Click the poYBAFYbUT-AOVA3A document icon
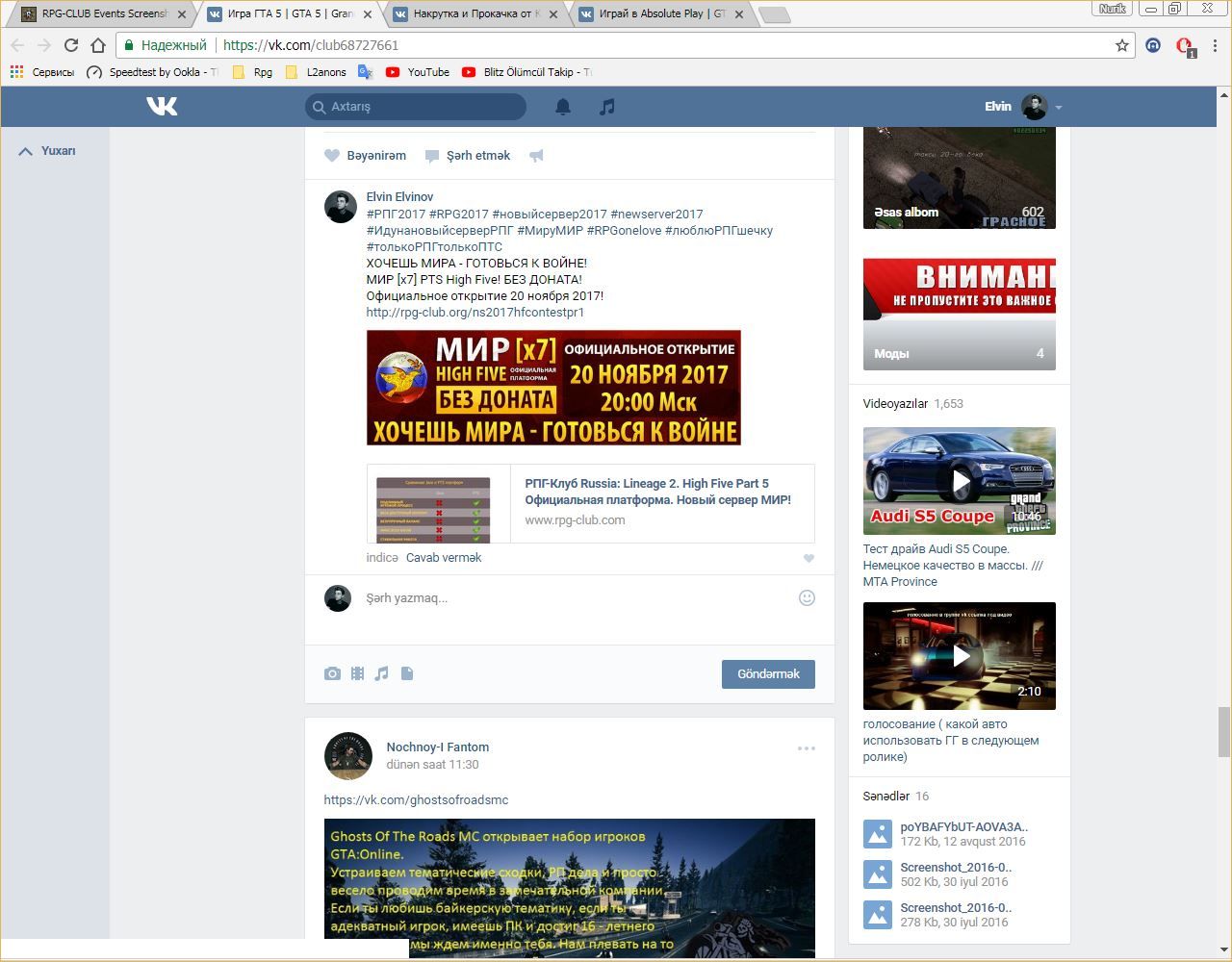1232x962 pixels. (x=877, y=834)
